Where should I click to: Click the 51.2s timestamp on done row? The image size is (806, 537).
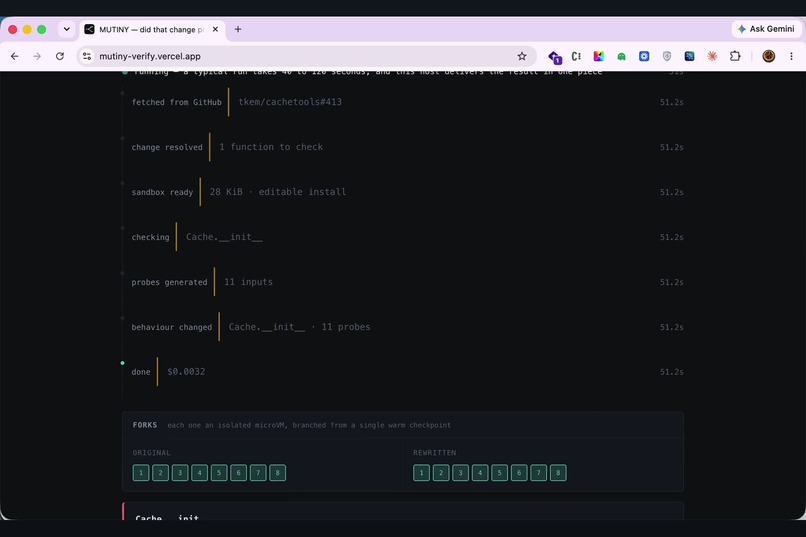(671, 372)
